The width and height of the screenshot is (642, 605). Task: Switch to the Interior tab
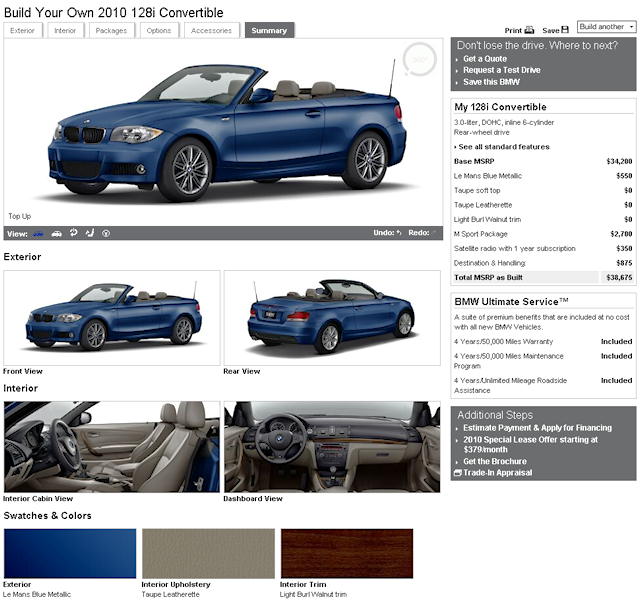click(x=65, y=30)
